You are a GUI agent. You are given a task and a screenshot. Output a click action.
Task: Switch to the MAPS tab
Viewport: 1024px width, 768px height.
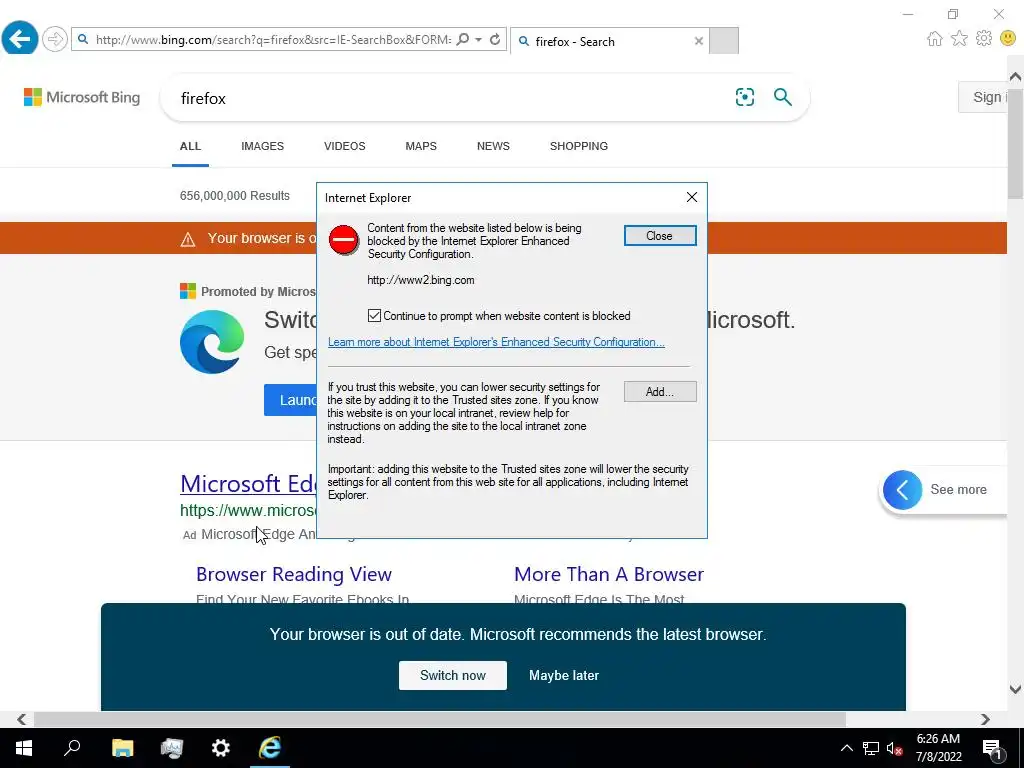pyautogui.click(x=421, y=146)
